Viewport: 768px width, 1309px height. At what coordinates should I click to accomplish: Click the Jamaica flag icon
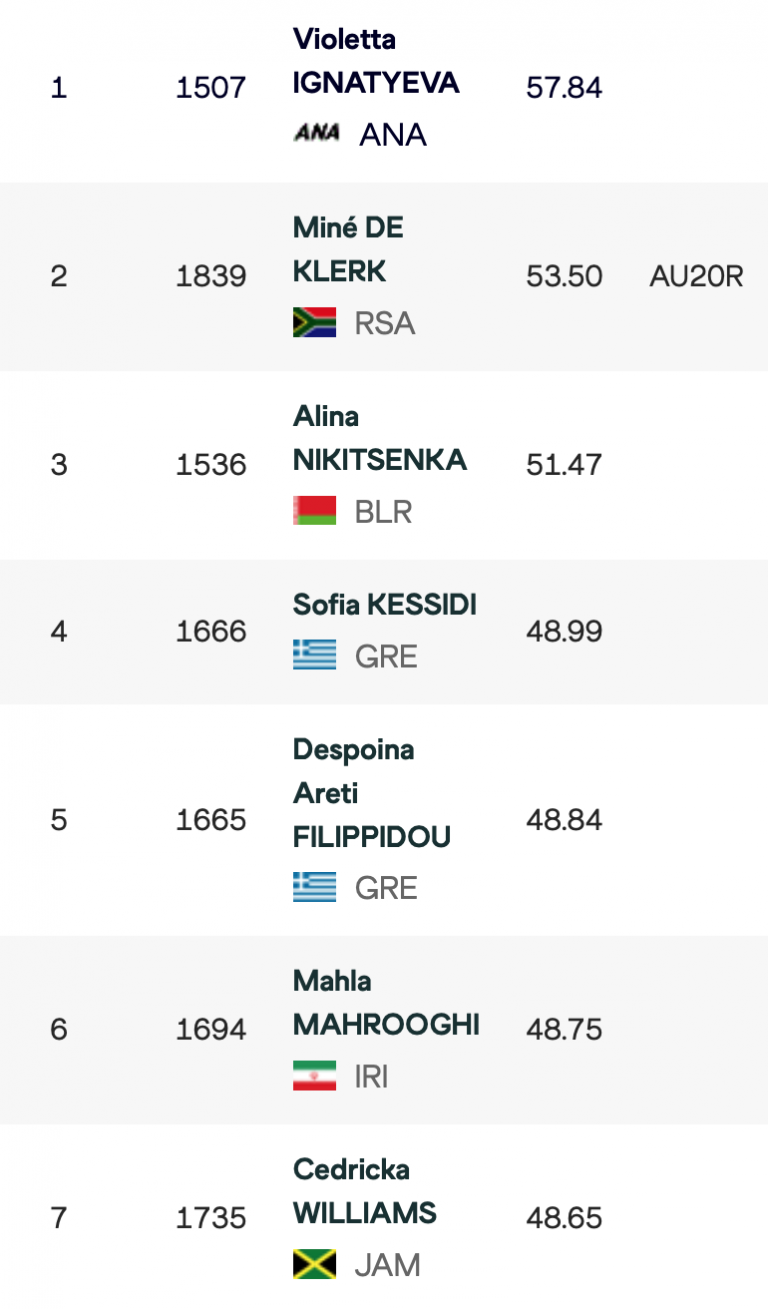coord(314,1265)
